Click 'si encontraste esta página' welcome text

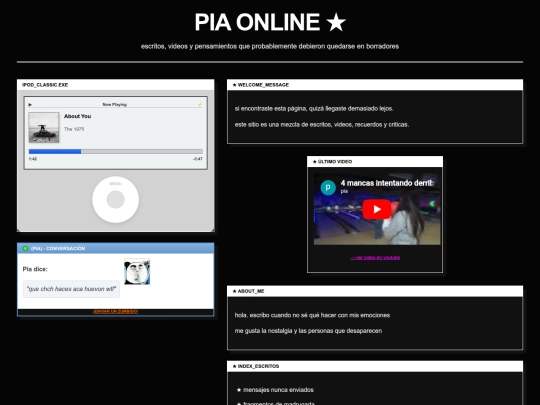(x=314, y=108)
